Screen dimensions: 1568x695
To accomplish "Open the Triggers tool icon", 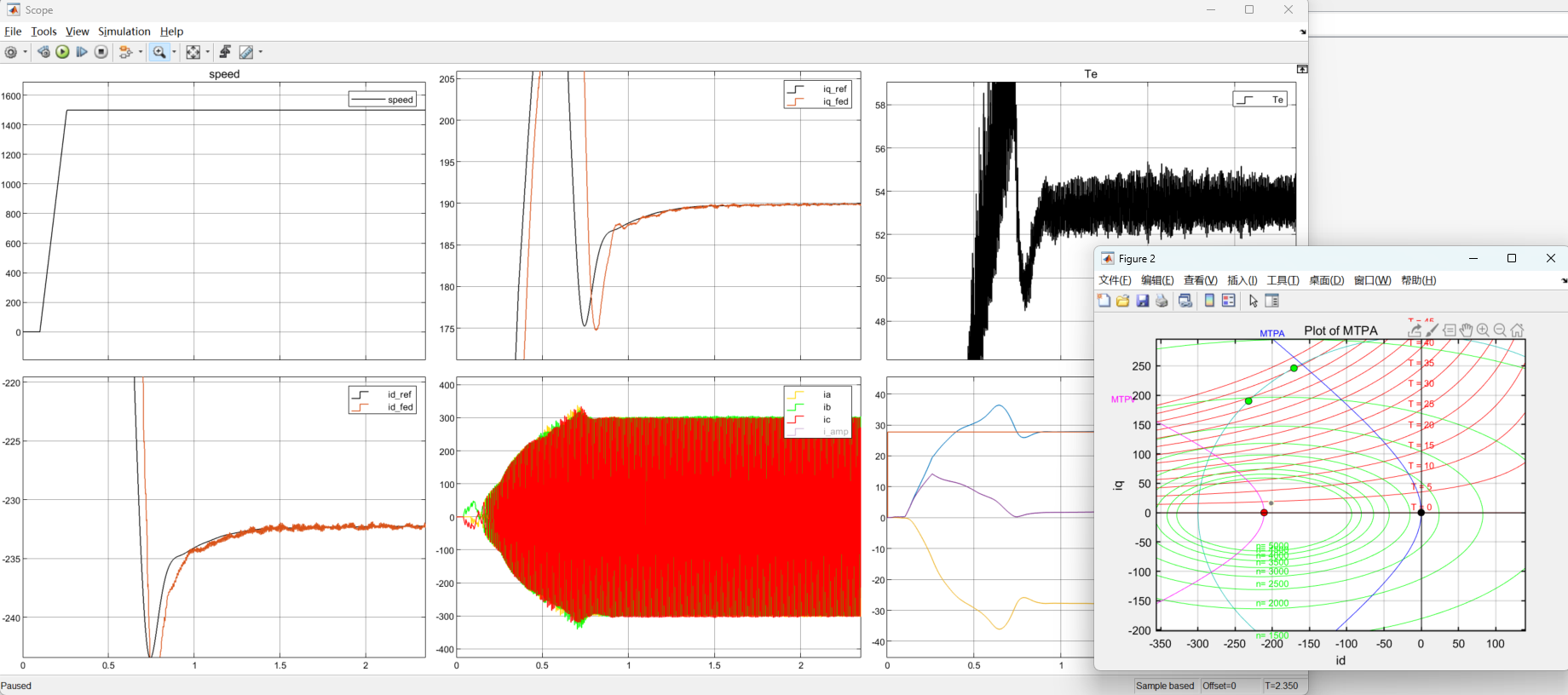I will 225,52.
